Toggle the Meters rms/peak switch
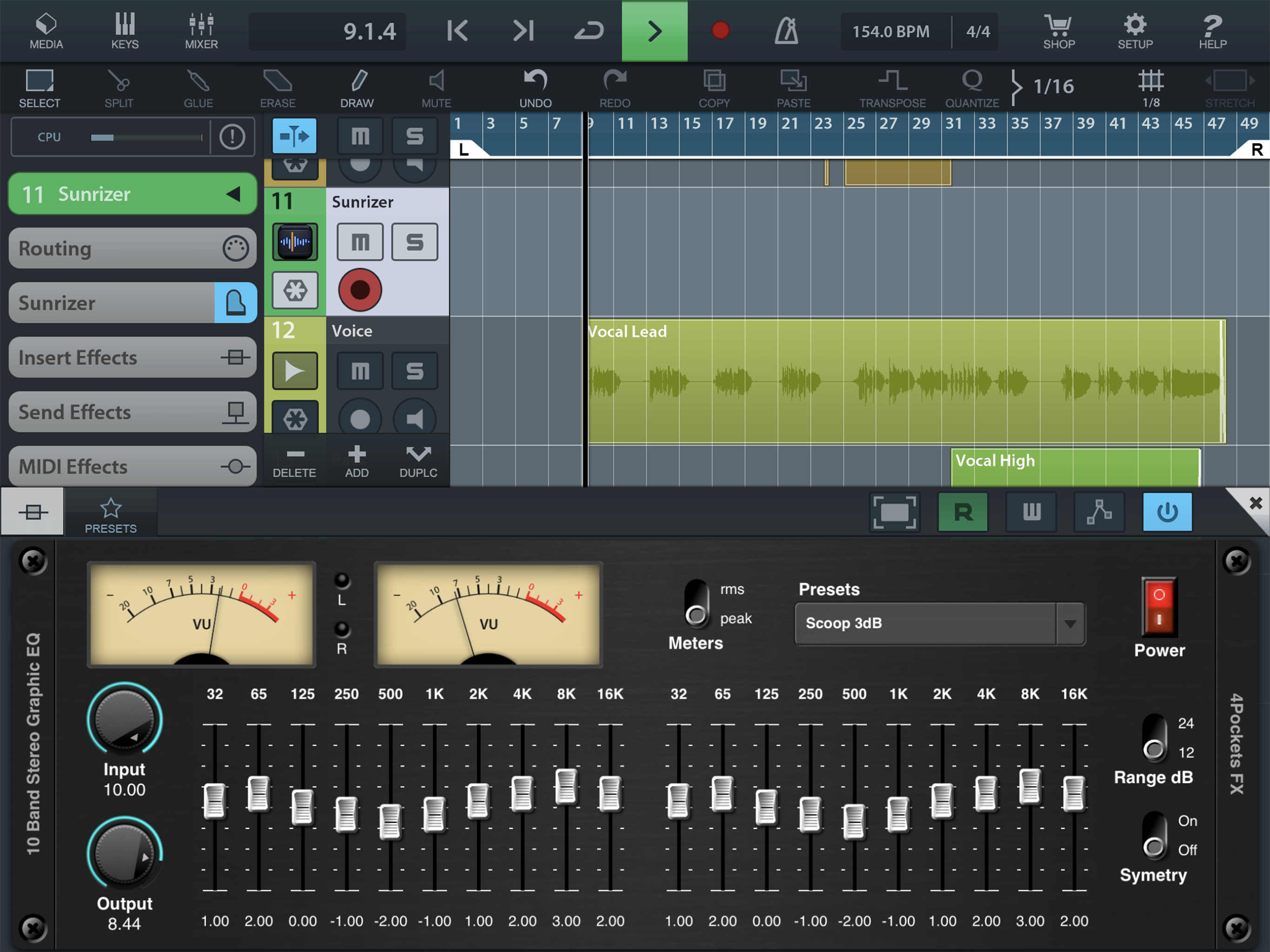The width and height of the screenshot is (1270, 952). pyautogui.click(x=696, y=603)
